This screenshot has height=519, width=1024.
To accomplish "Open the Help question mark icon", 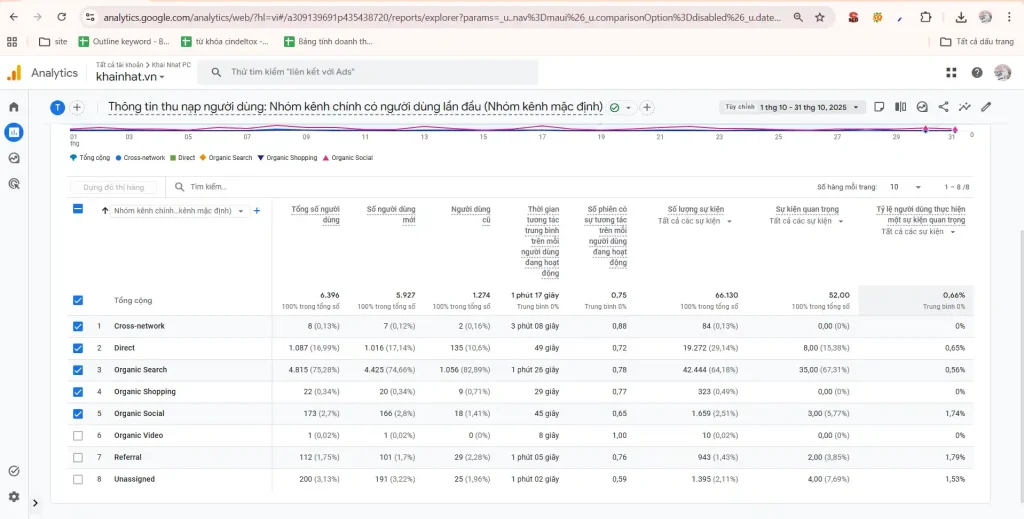I will click(977, 72).
